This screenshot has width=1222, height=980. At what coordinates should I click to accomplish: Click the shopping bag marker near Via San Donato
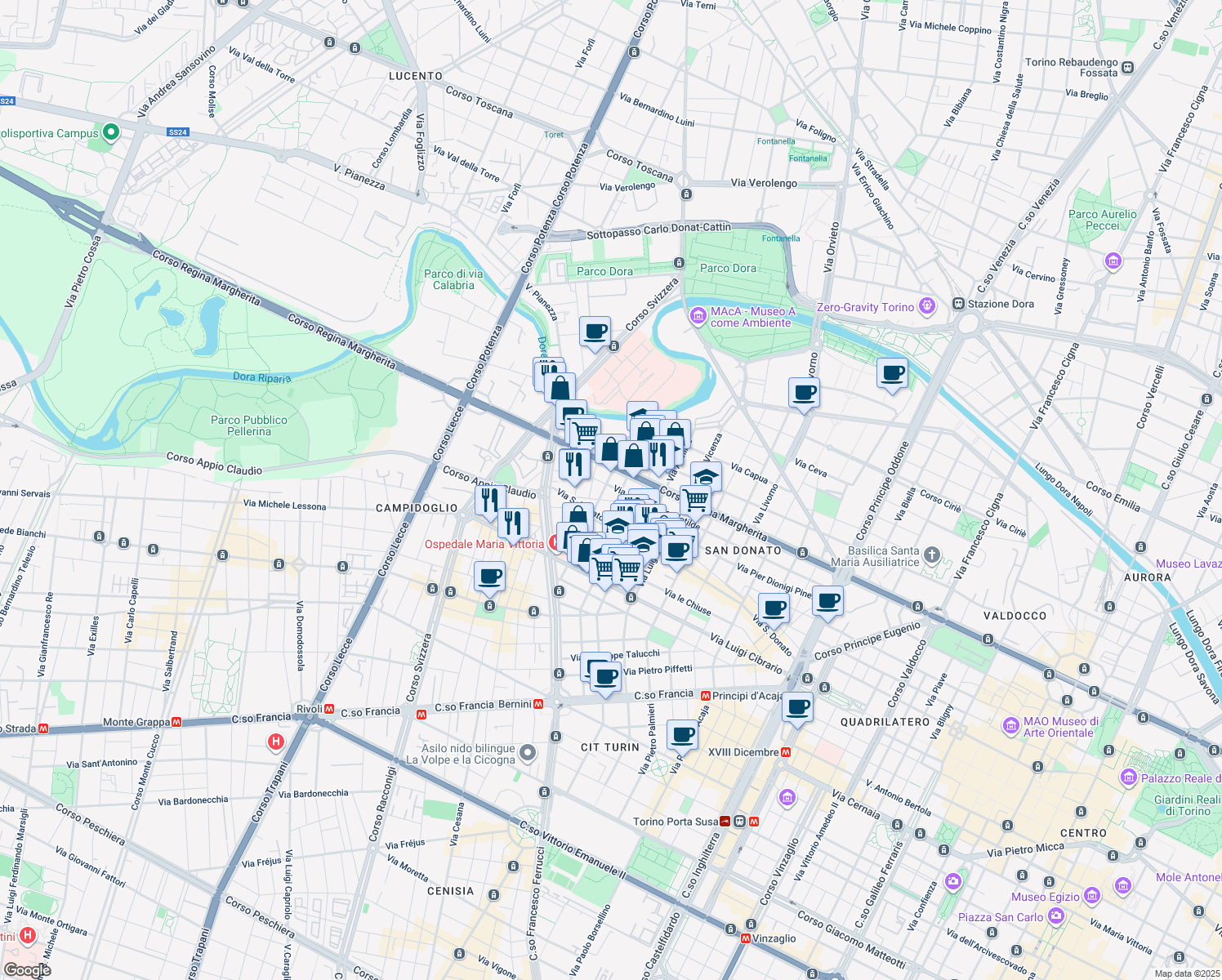click(x=577, y=514)
